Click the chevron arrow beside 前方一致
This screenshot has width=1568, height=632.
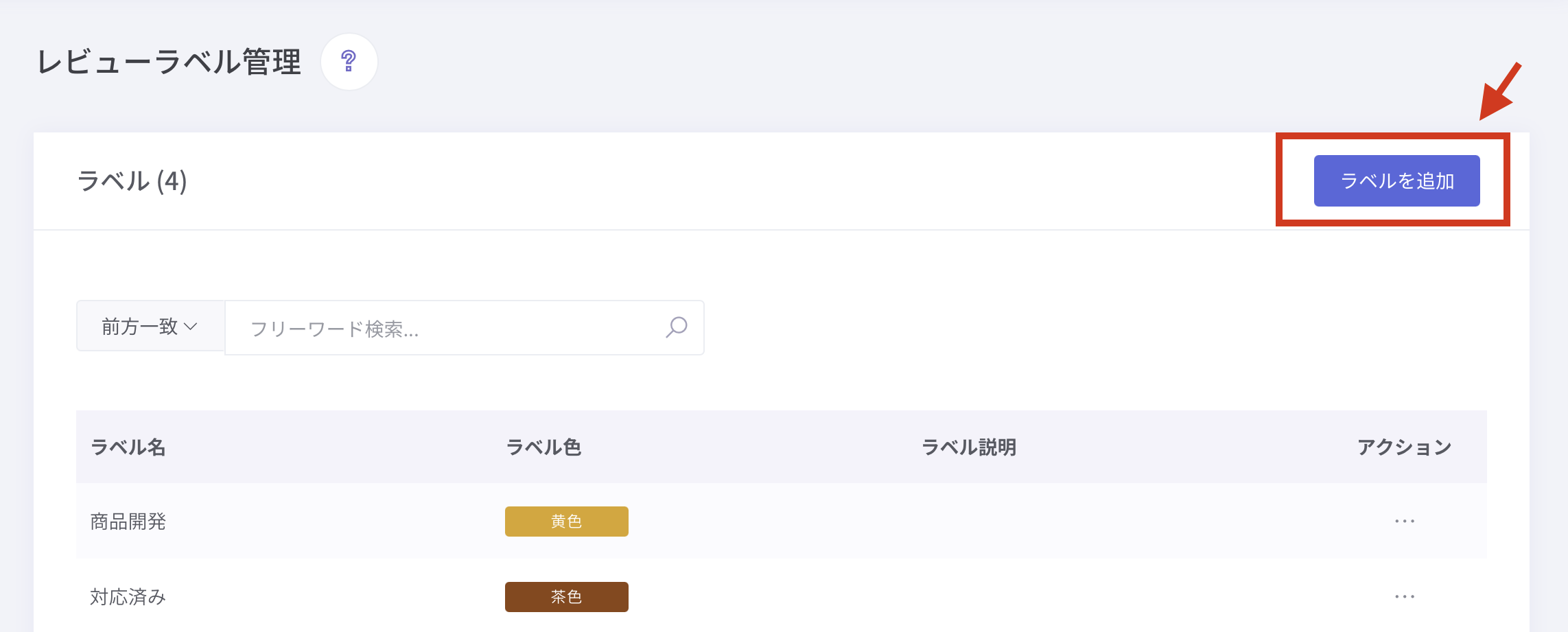pos(191,327)
